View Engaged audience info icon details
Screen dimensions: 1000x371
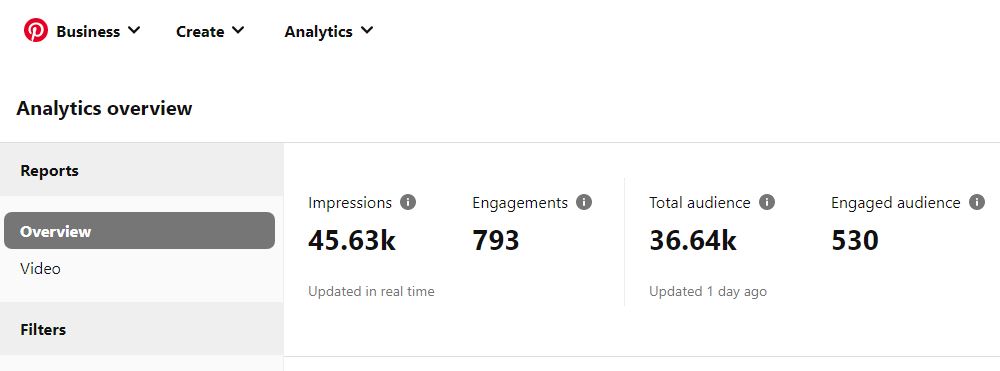[976, 202]
